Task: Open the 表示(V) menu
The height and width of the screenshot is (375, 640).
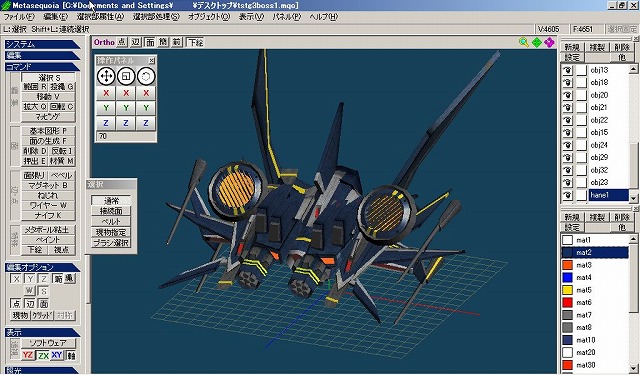Action: click(x=251, y=17)
